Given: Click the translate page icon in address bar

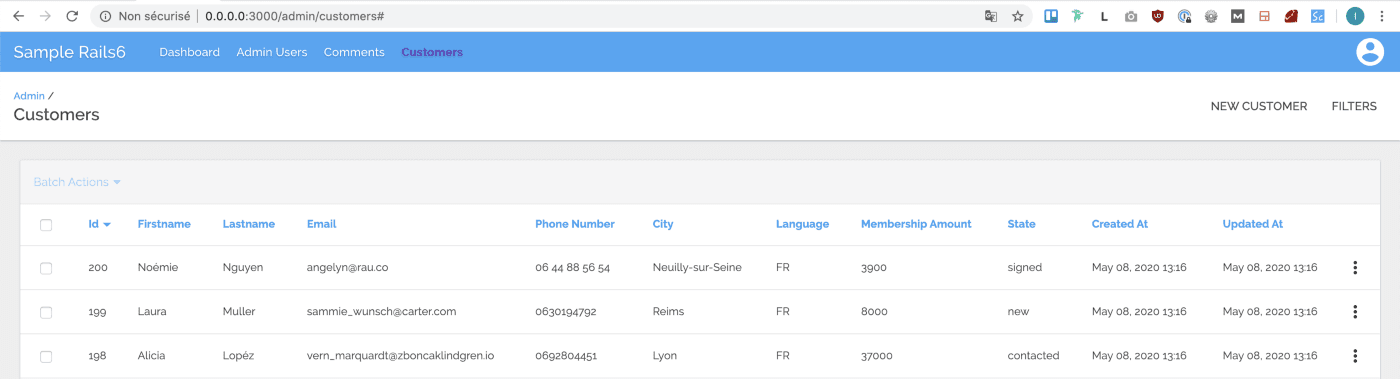Looking at the screenshot, I should pyautogui.click(x=991, y=16).
